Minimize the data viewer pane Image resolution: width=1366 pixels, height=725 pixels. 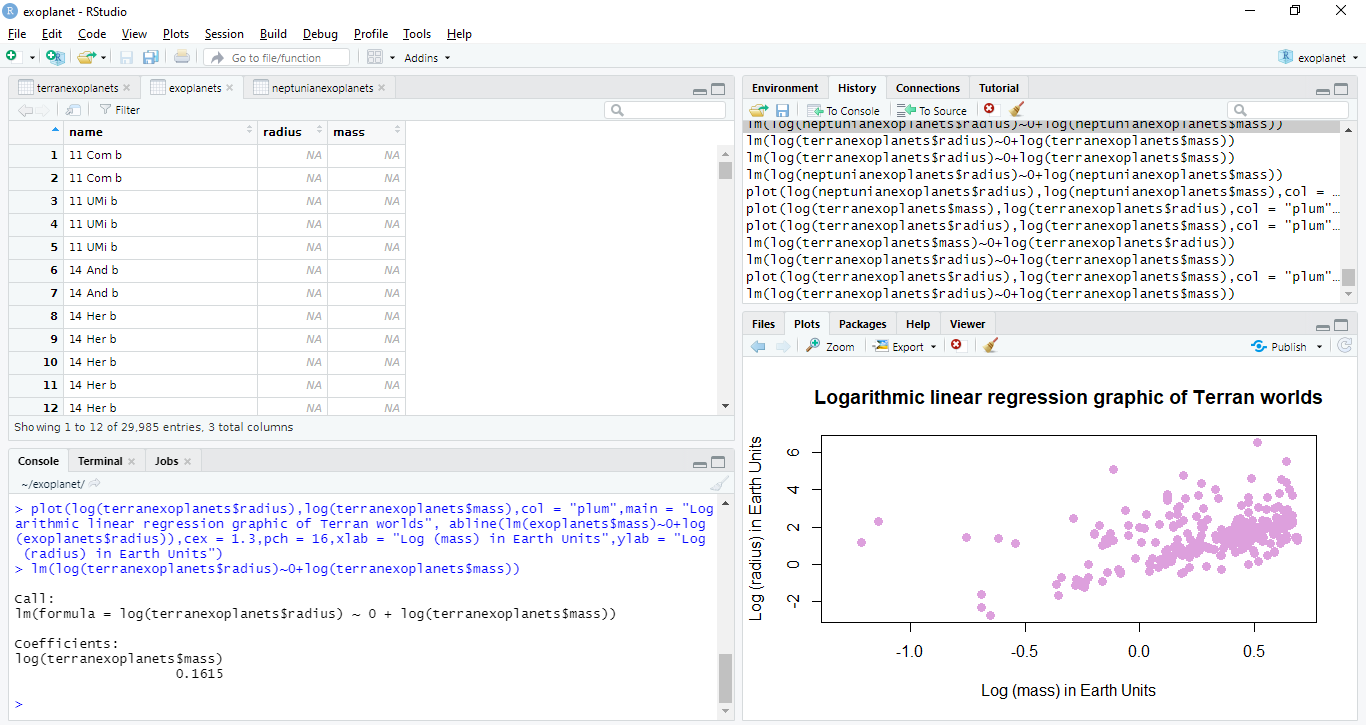(x=699, y=89)
